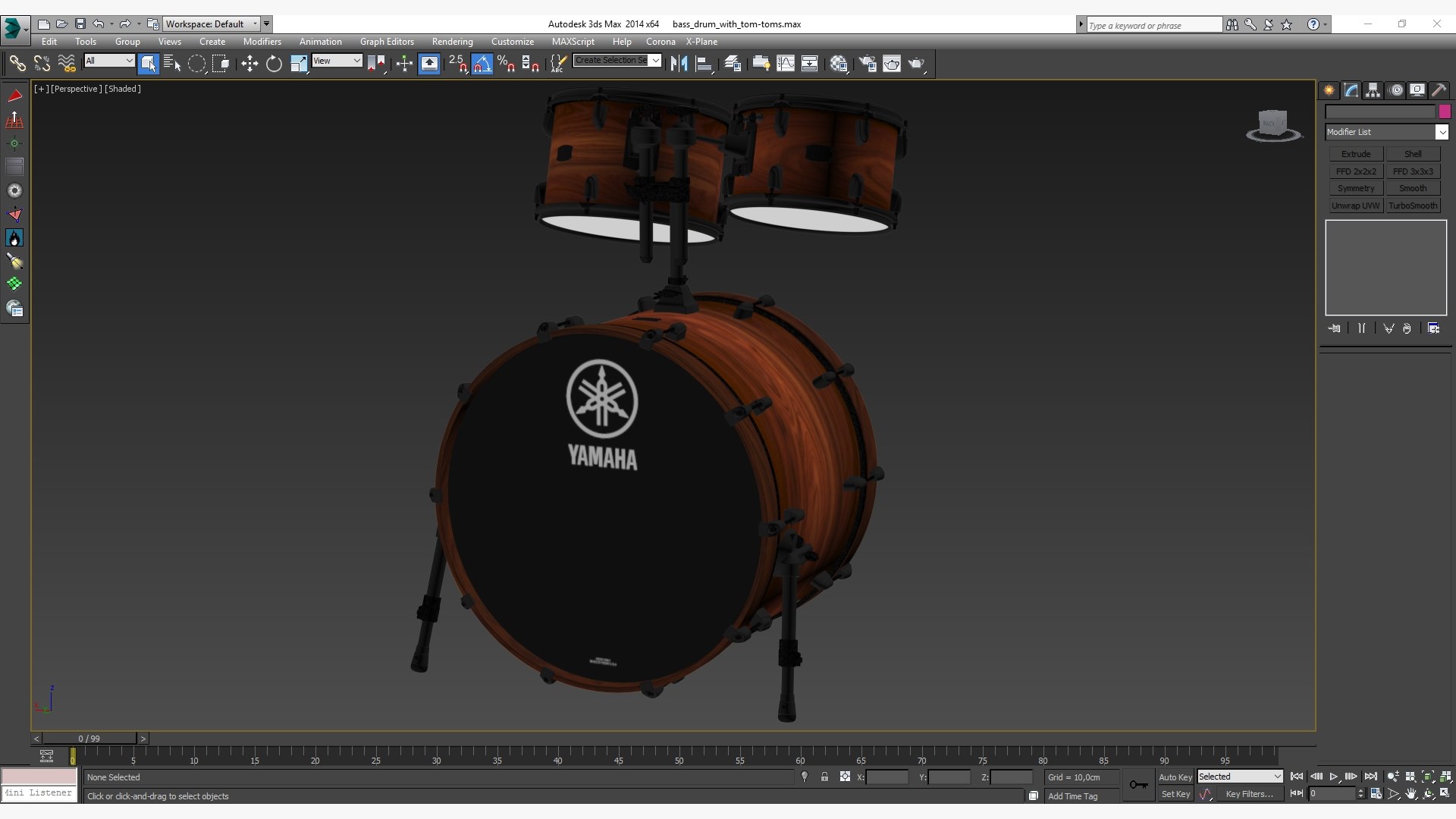The height and width of the screenshot is (819, 1456).
Task: Open the reference coordinate View dropdown
Action: tap(337, 61)
